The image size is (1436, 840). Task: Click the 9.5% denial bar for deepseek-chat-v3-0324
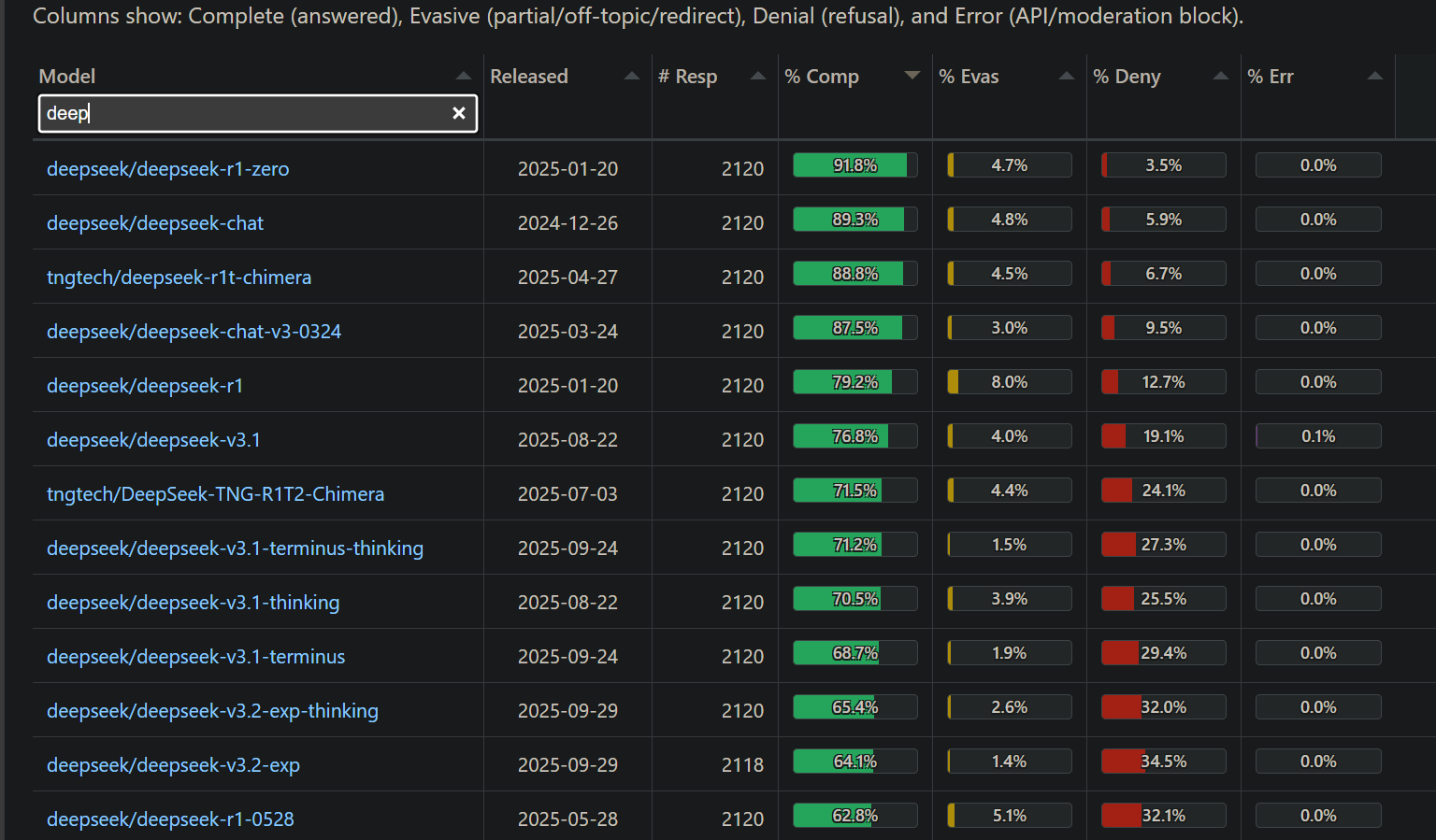(x=1164, y=328)
